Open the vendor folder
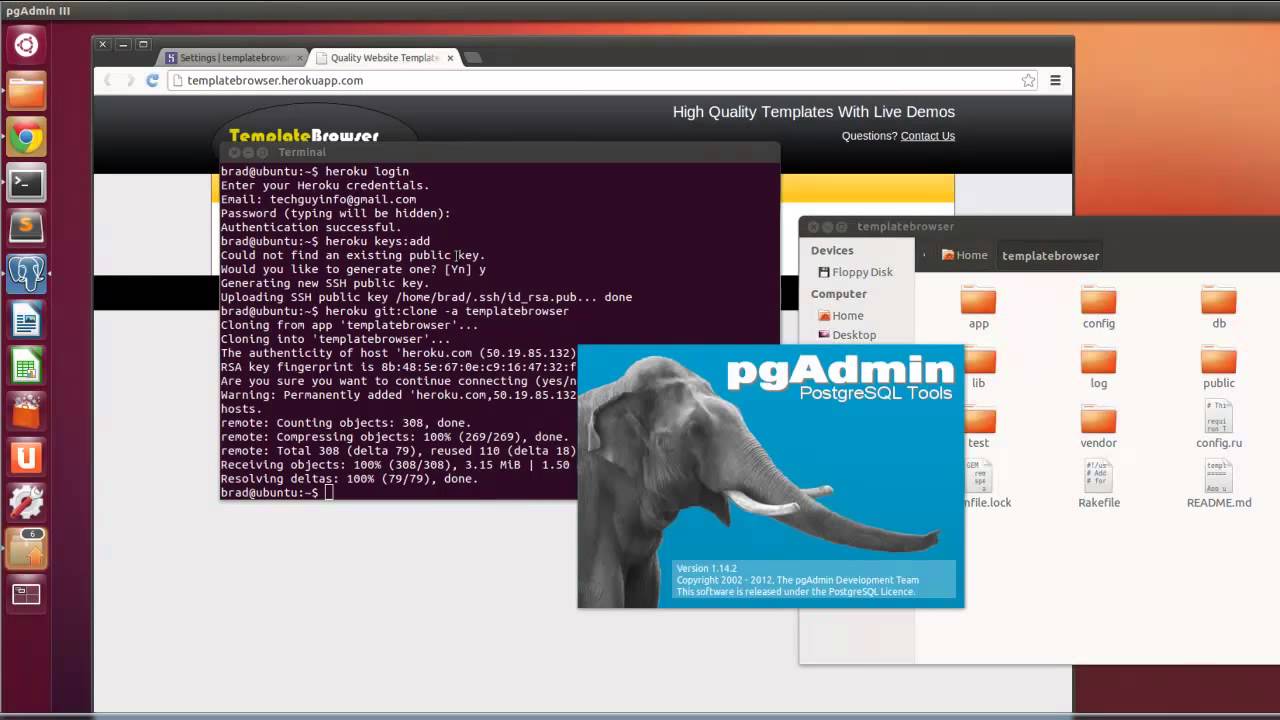The height and width of the screenshot is (720, 1280). click(x=1098, y=427)
